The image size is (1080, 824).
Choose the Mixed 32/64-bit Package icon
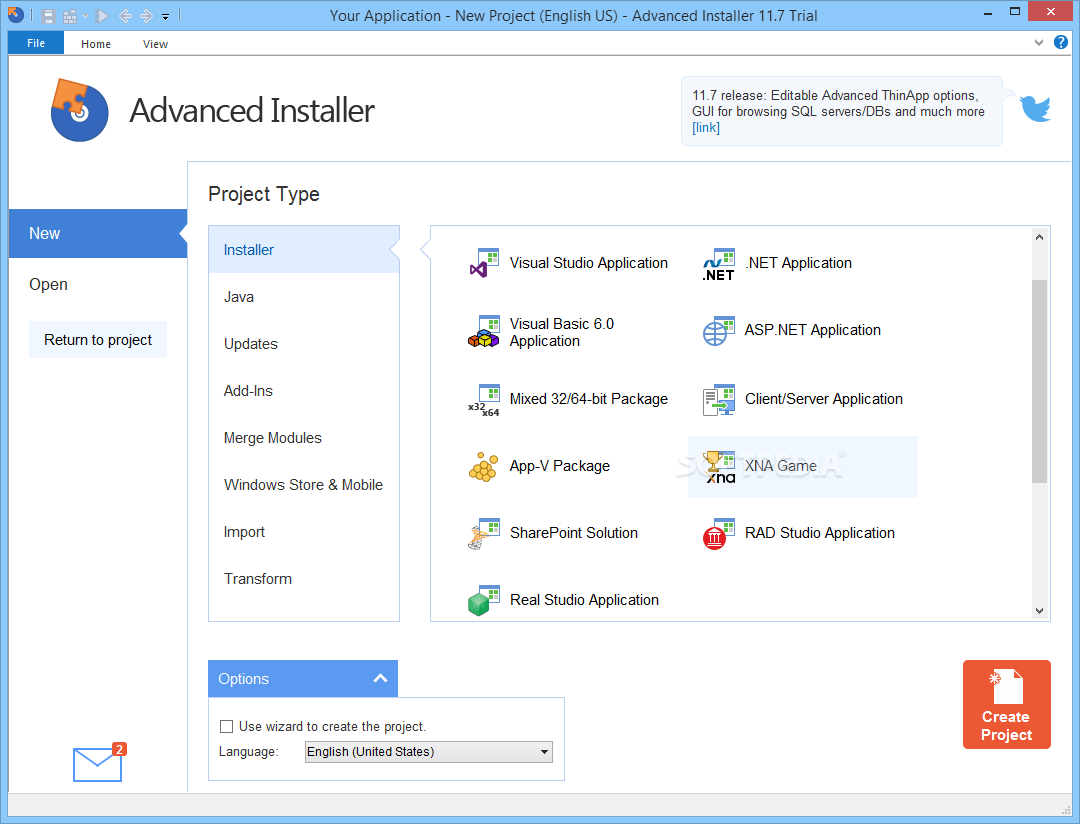click(x=484, y=400)
